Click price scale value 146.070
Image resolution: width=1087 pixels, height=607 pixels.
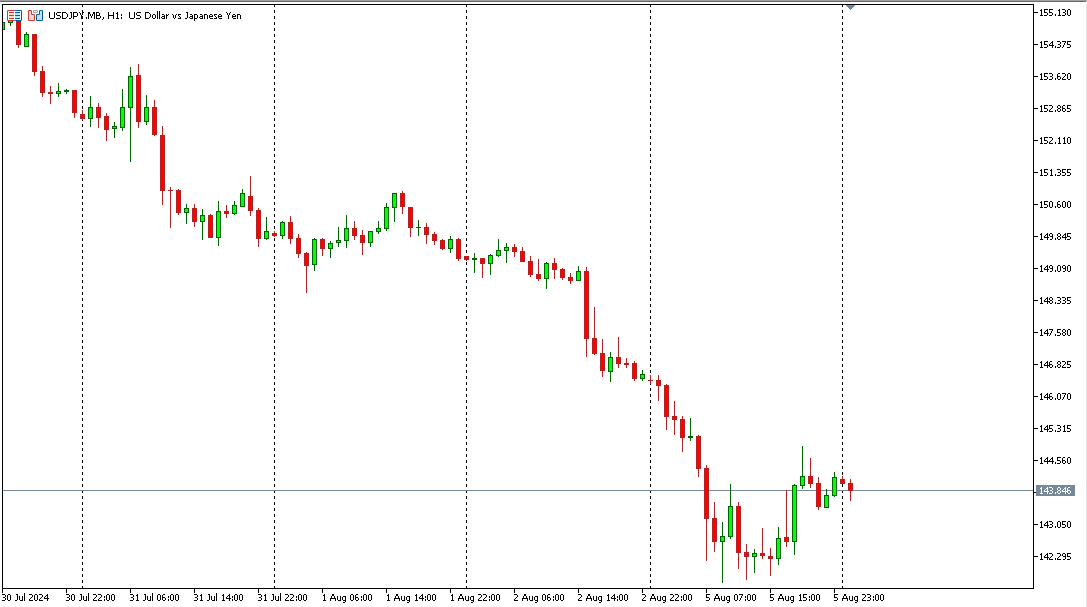click(x=1055, y=396)
